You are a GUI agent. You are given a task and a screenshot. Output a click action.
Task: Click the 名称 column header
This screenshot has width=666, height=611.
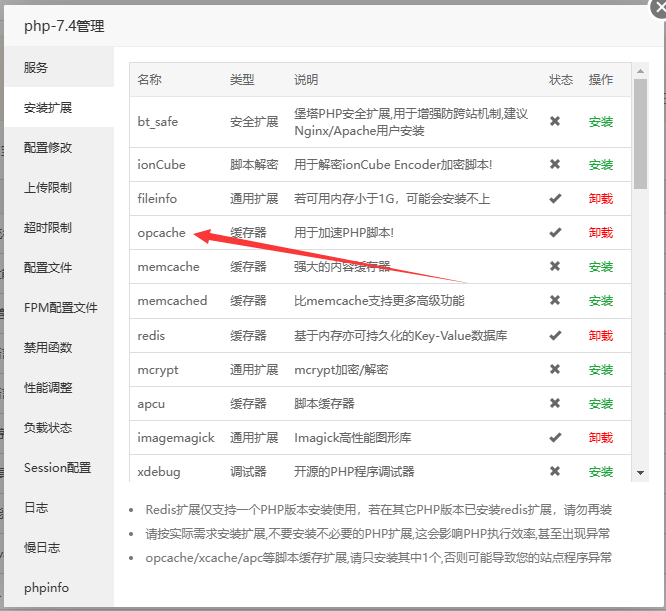click(x=150, y=79)
